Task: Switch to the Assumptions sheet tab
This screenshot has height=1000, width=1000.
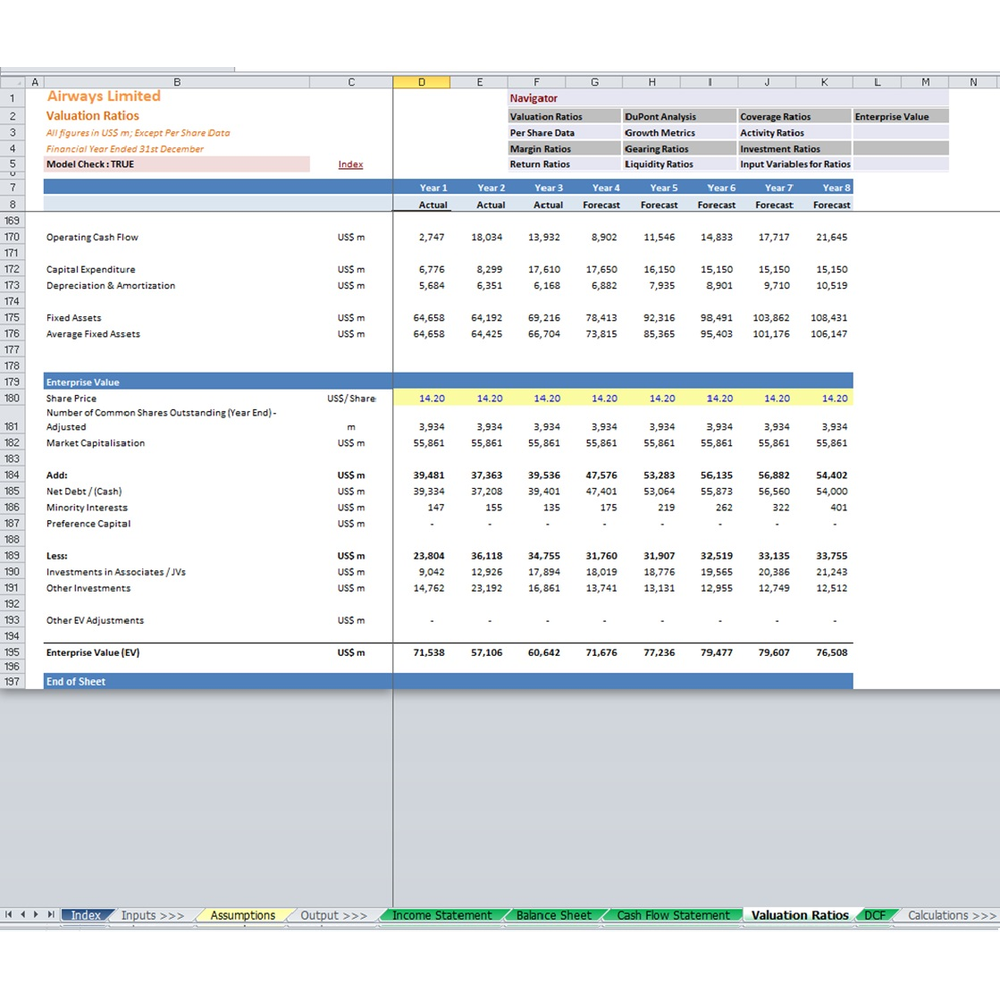Action: coord(243,915)
